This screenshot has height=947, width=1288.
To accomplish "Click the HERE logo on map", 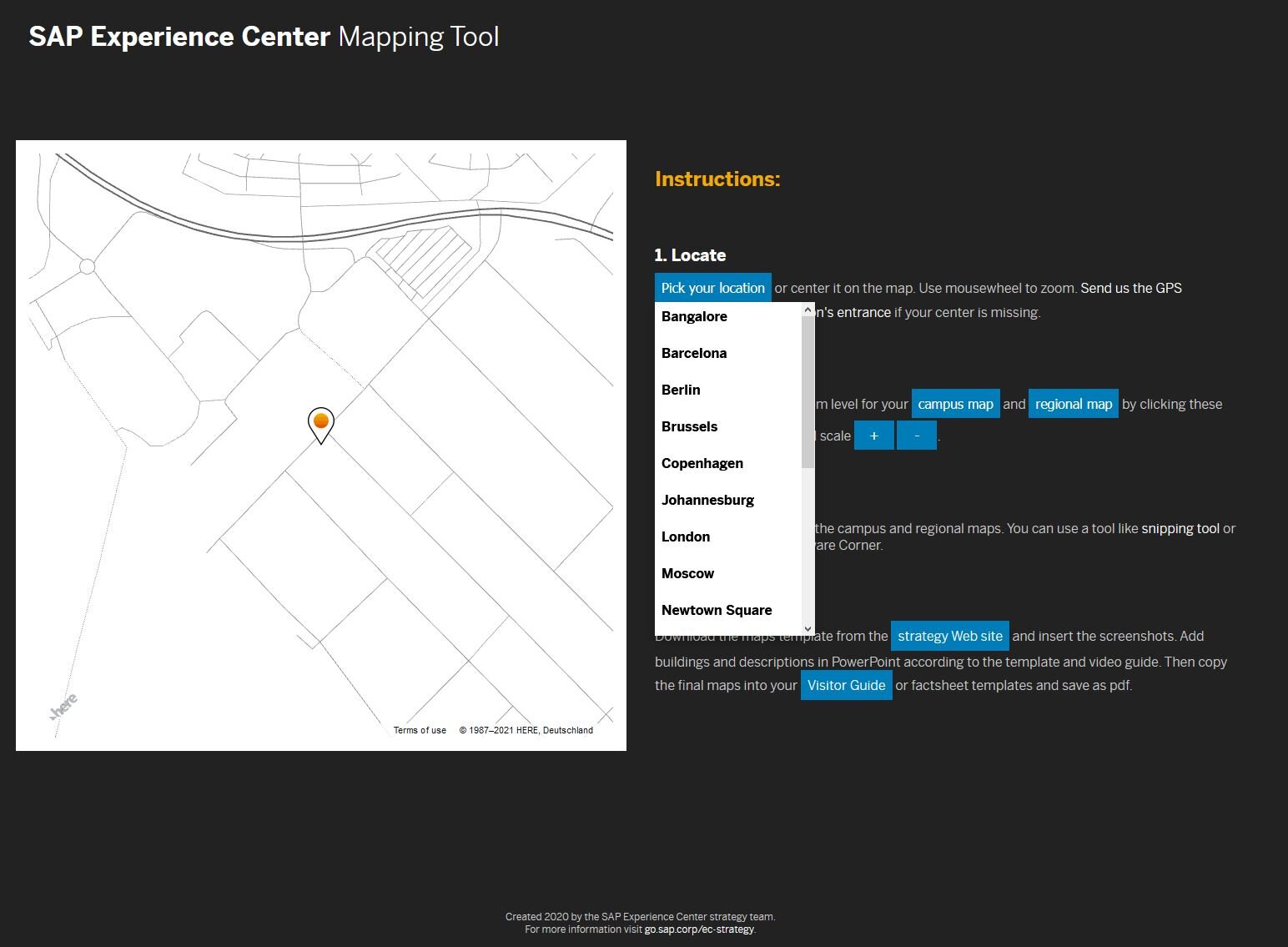I will click(x=63, y=706).
